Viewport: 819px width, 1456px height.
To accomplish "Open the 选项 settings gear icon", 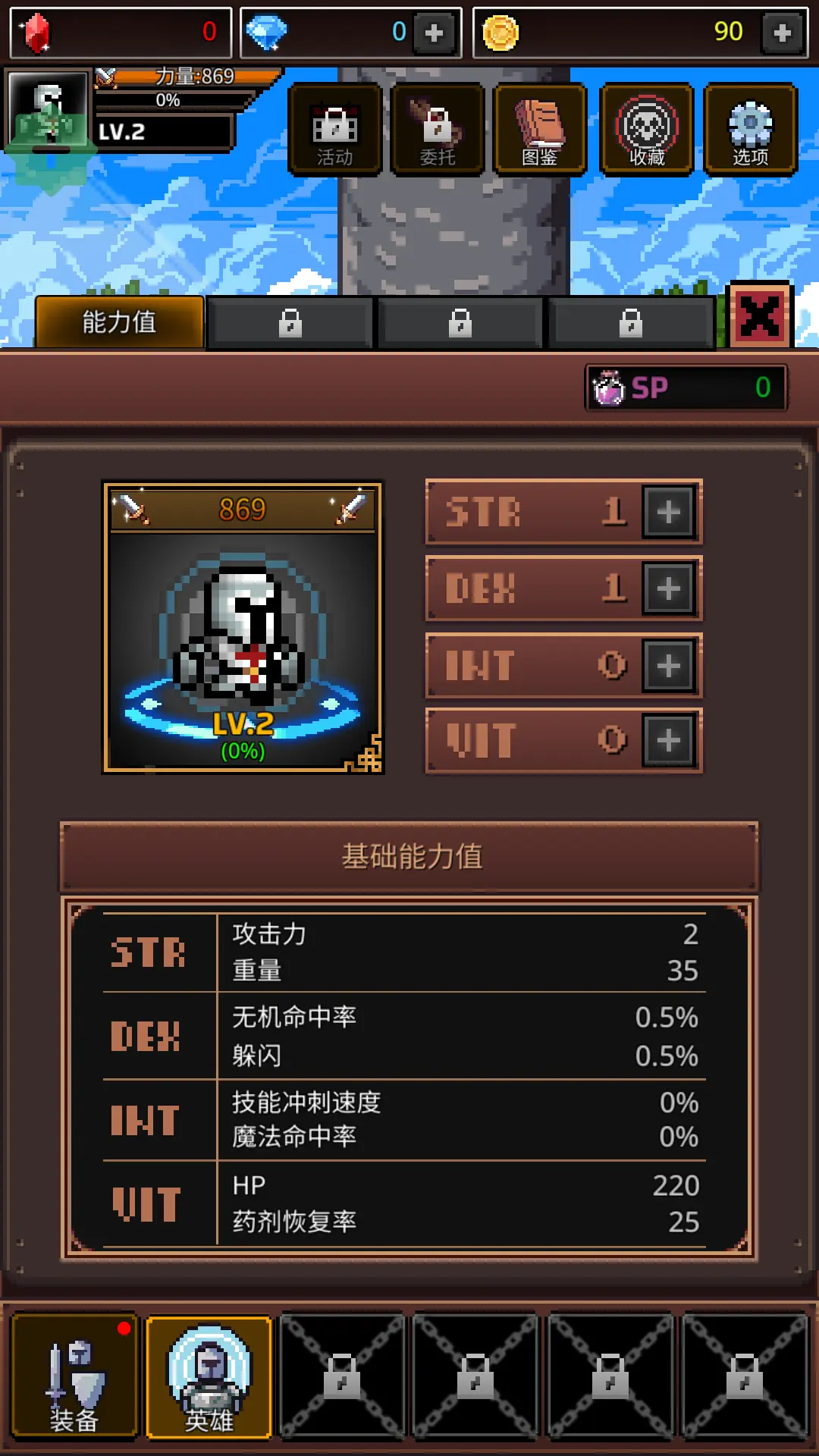I will pyautogui.click(x=750, y=130).
